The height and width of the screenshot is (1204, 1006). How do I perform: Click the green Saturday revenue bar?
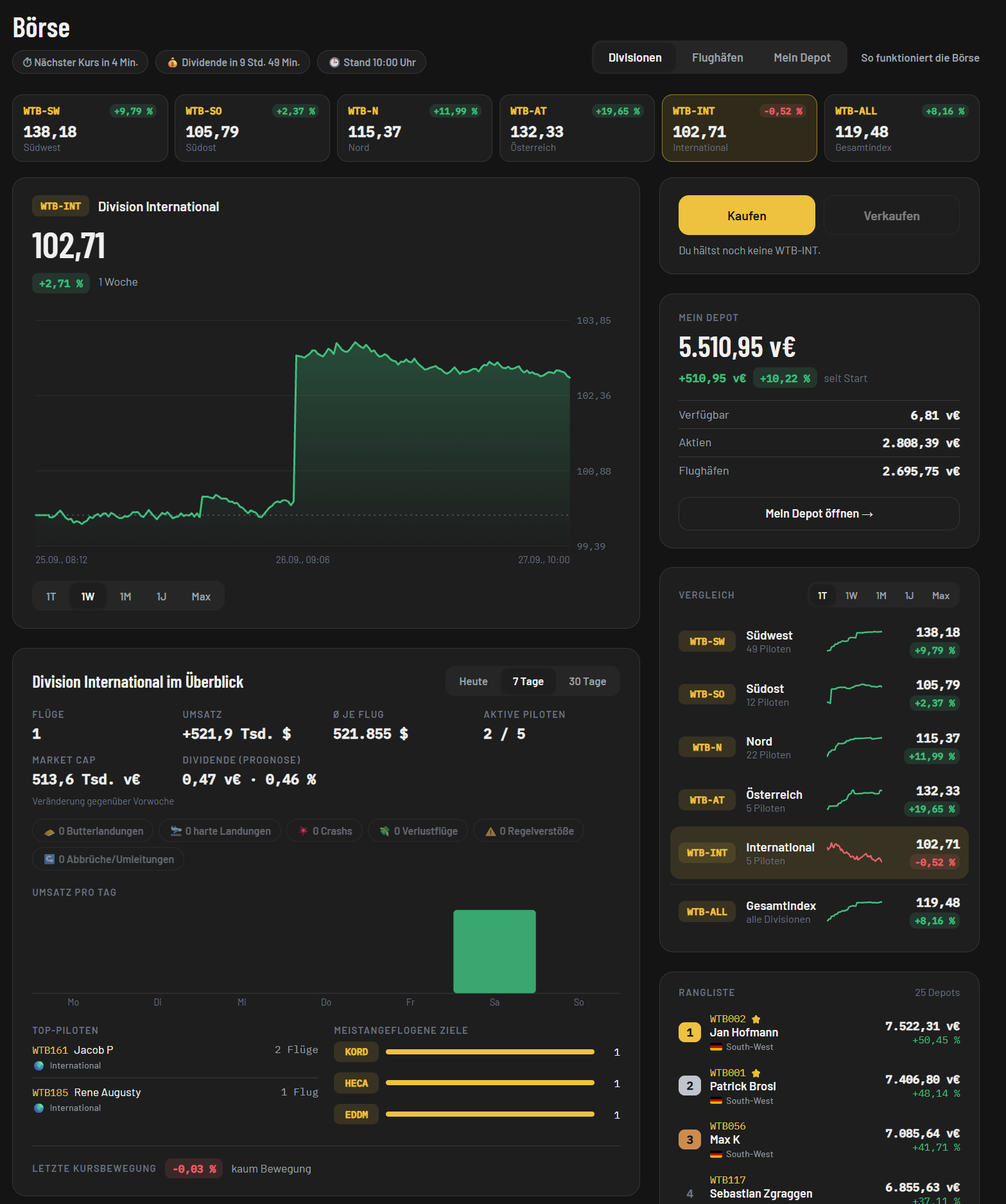coord(494,952)
